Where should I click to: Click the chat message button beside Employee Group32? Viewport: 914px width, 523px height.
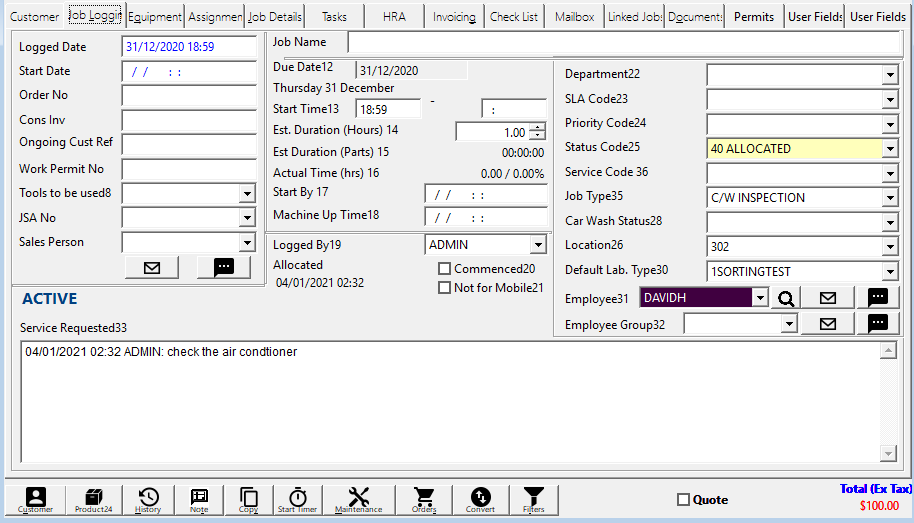click(x=877, y=323)
